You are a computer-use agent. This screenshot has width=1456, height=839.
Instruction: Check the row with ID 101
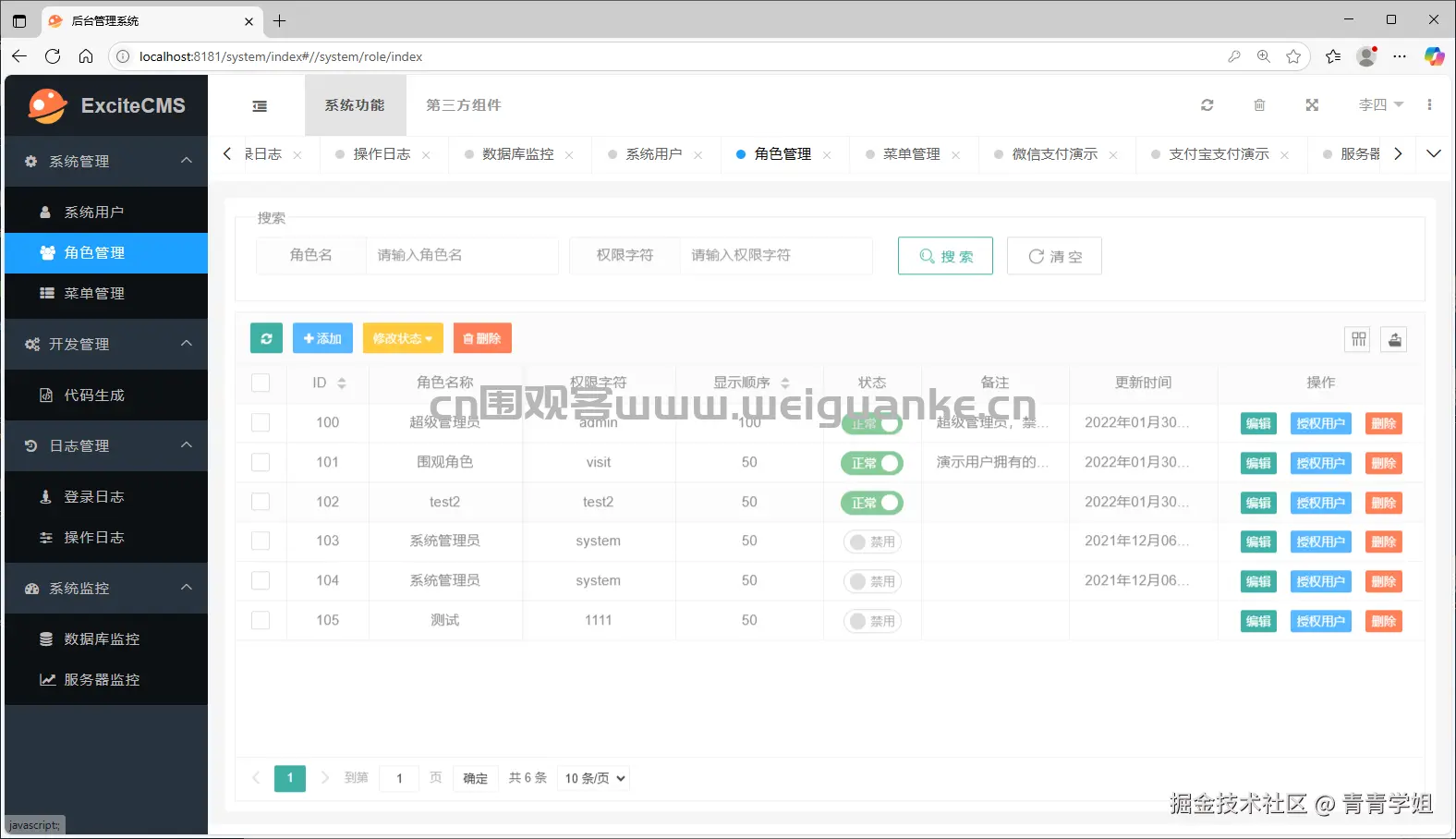(x=261, y=462)
